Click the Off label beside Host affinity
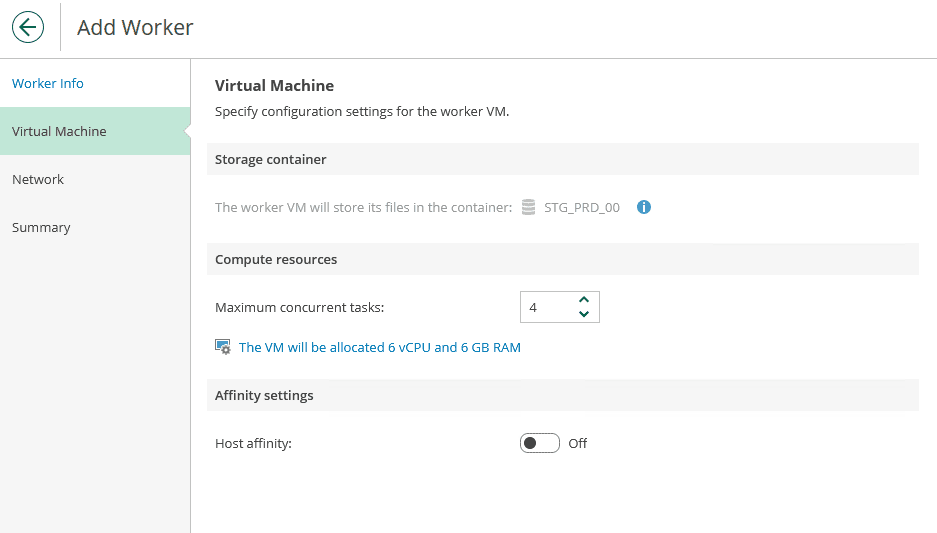937x533 pixels. pyautogui.click(x=578, y=443)
